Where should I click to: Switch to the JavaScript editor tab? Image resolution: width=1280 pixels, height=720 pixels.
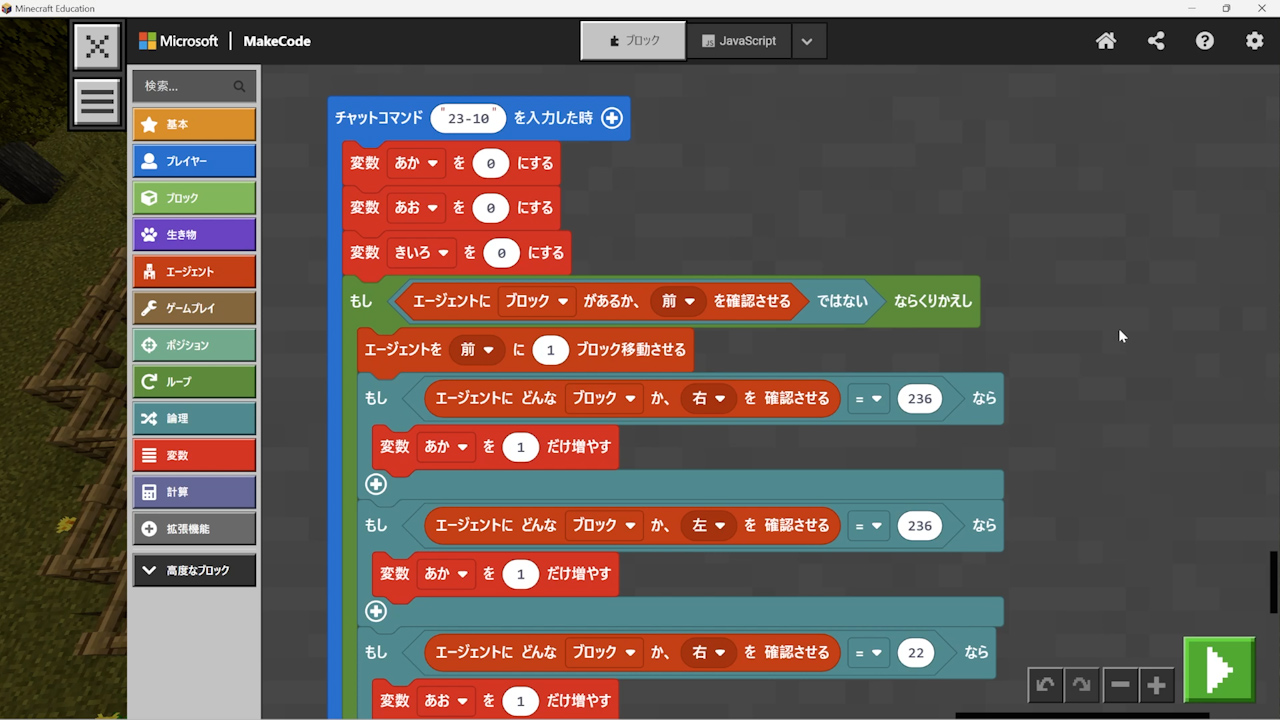(739, 41)
